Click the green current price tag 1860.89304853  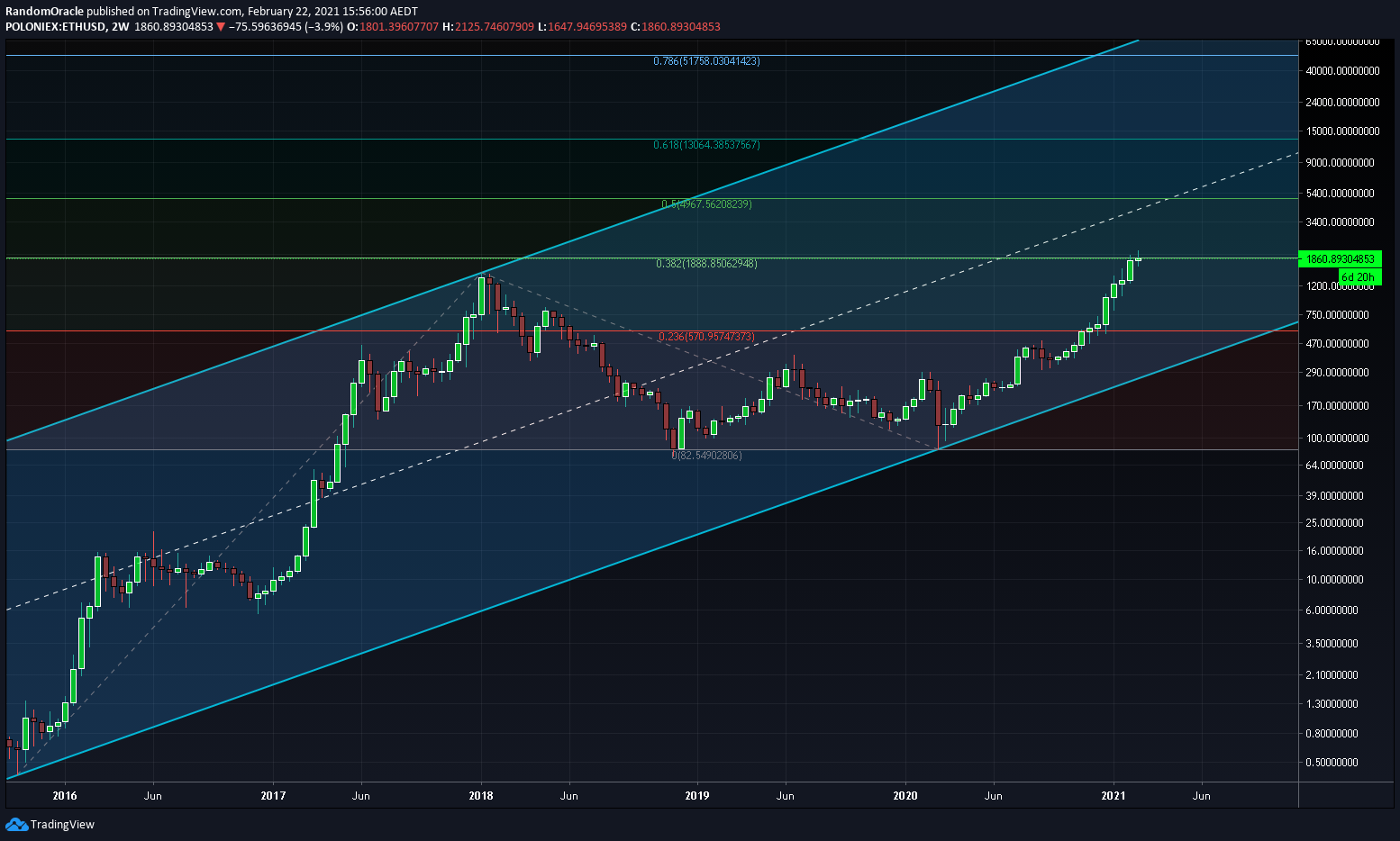[x=1340, y=259]
